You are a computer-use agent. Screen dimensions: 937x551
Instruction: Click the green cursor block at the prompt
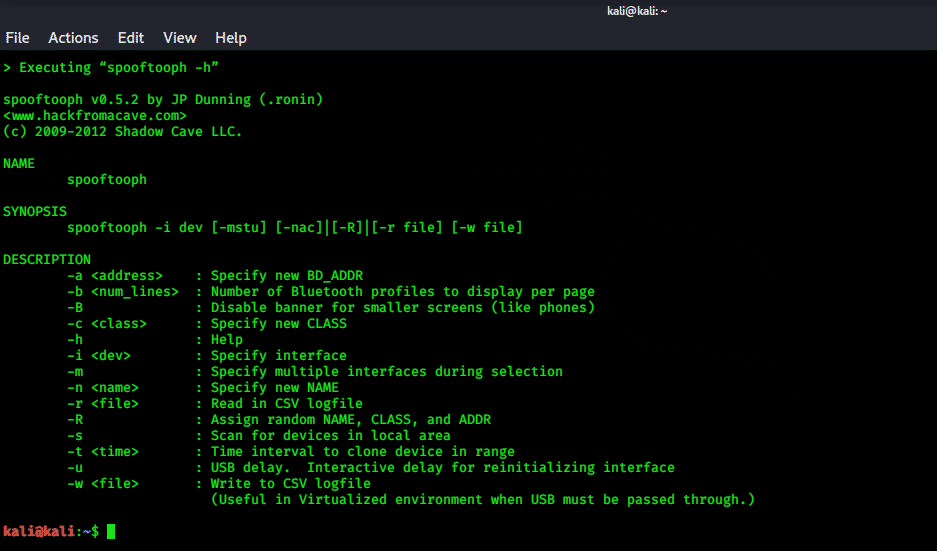click(x=111, y=531)
